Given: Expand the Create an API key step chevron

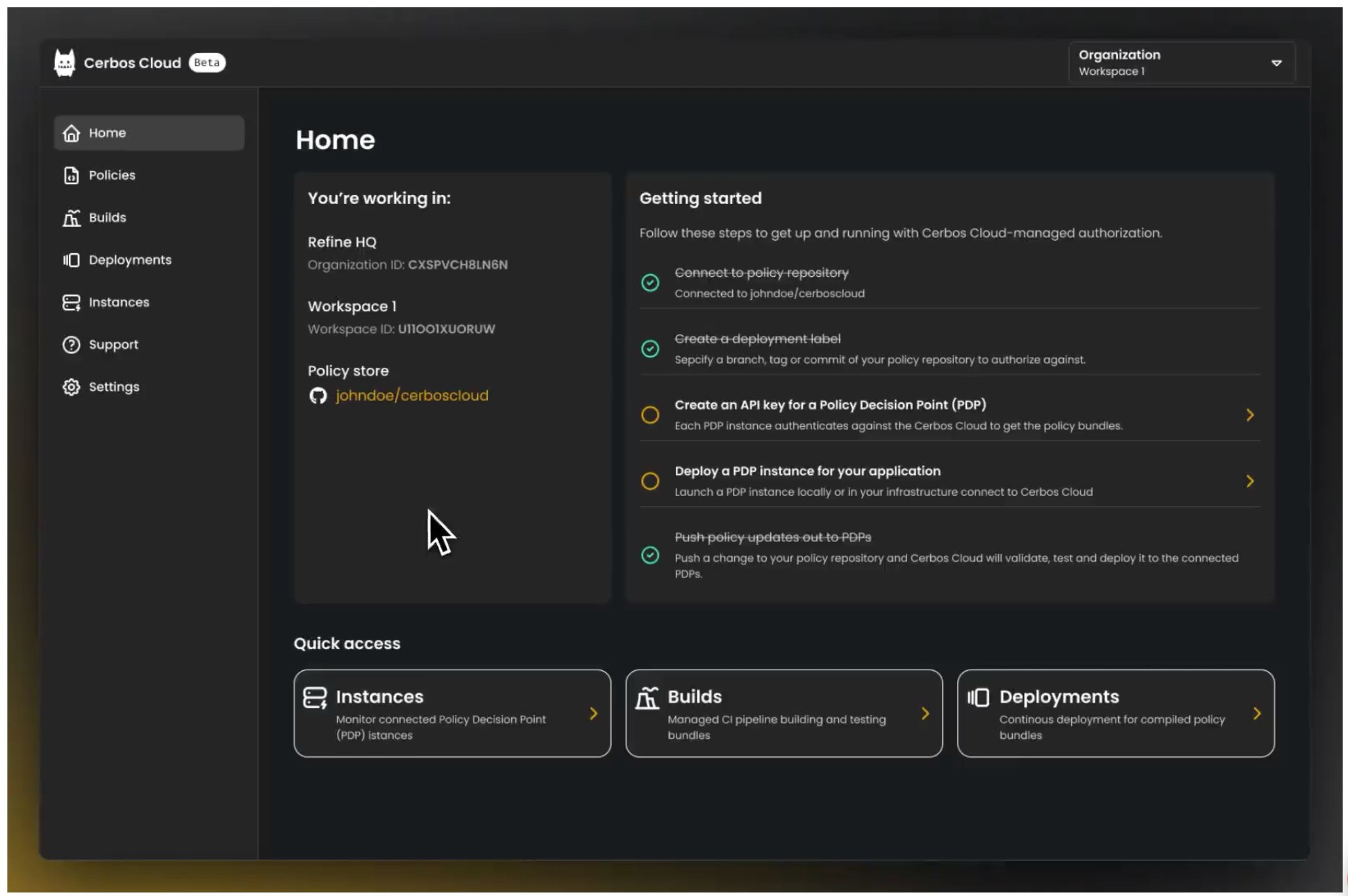Looking at the screenshot, I should 1250,415.
